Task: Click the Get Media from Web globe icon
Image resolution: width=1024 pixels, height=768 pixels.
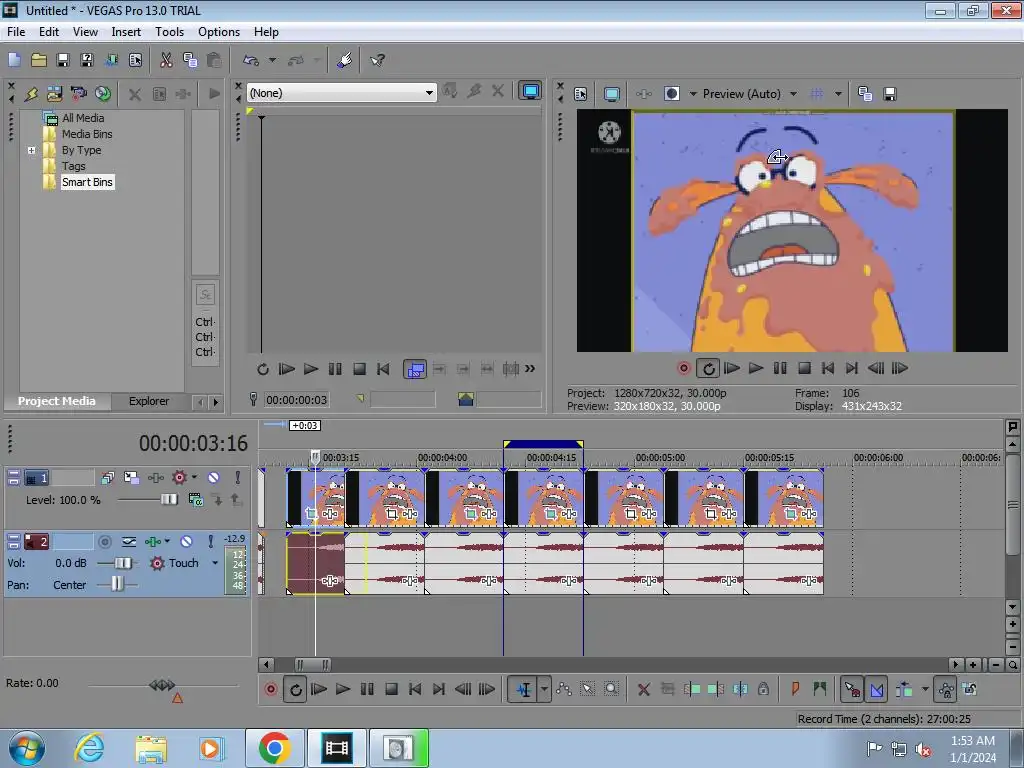Action: 103,93
